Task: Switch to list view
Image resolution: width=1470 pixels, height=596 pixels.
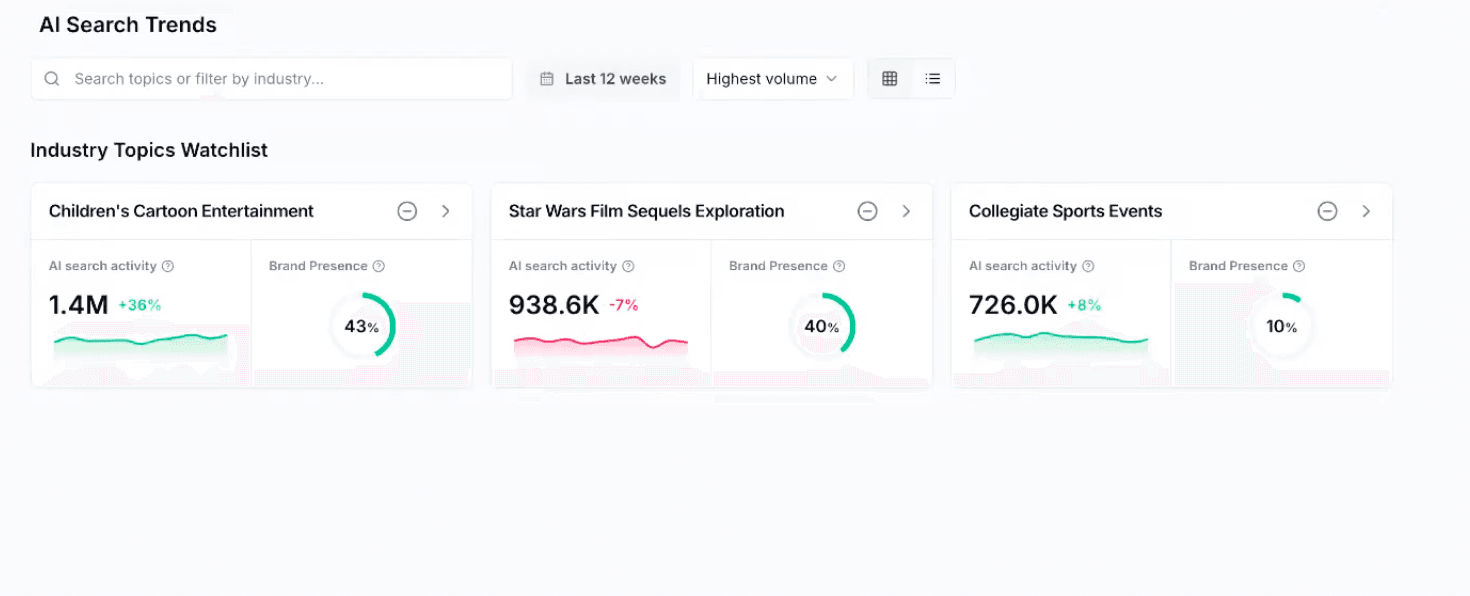Action: [x=933, y=79]
